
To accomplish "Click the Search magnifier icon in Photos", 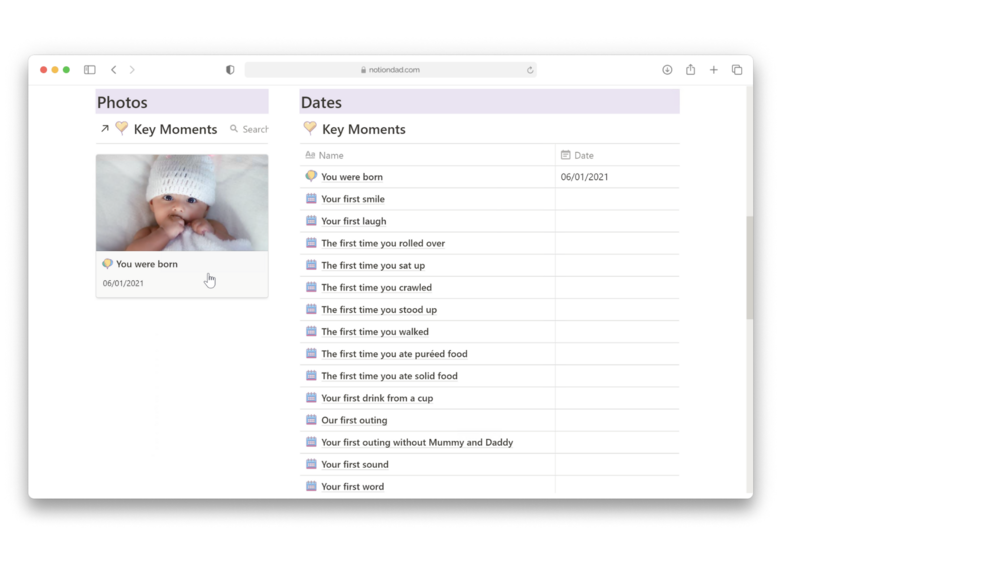I will 234,129.
